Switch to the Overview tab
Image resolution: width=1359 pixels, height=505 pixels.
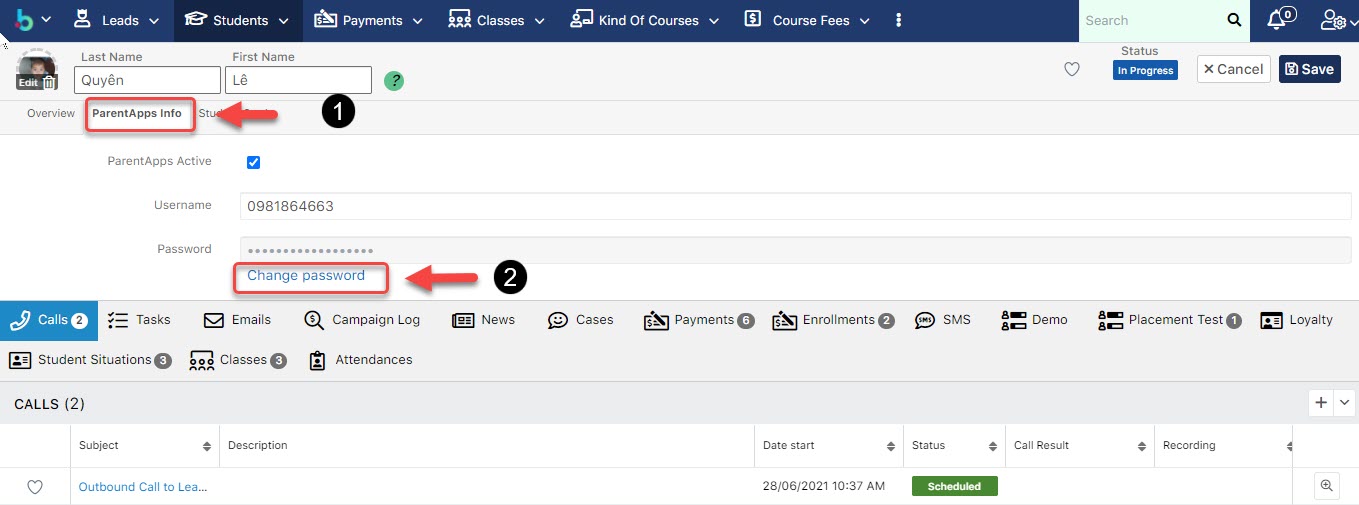tap(51, 113)
